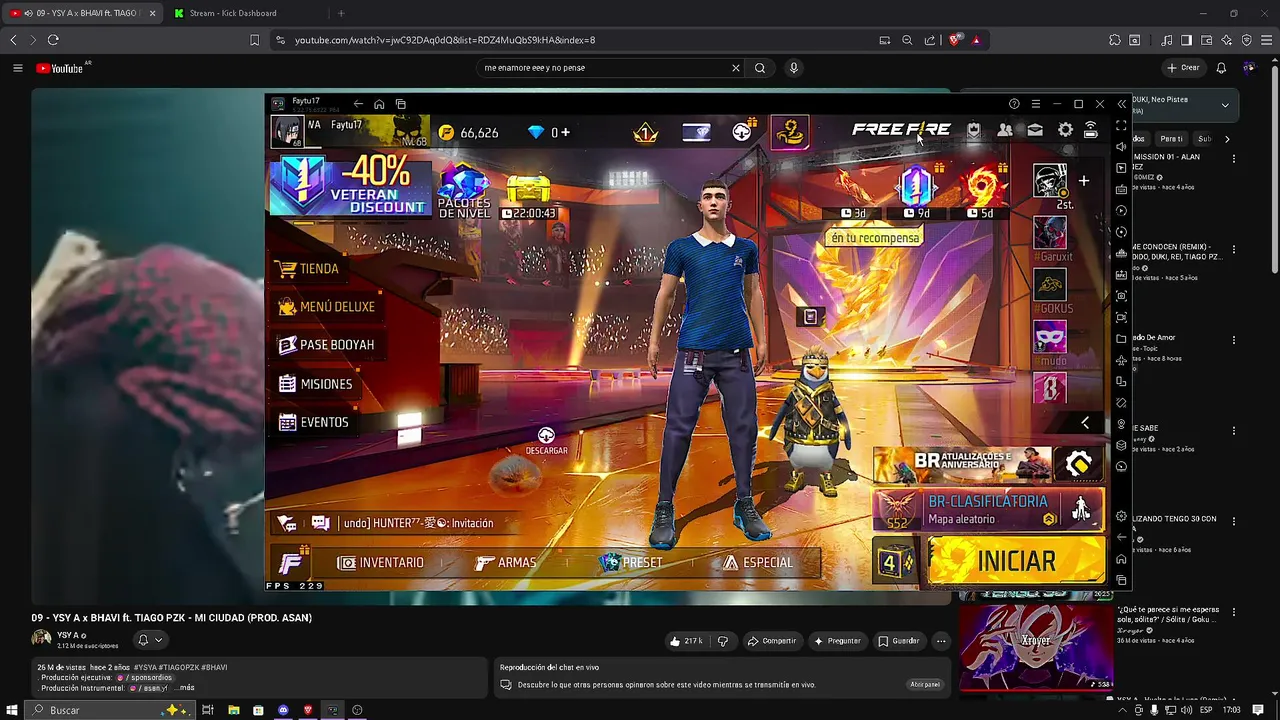
Task: Open Free Fire mail envelope
Action: point(1035,130)
